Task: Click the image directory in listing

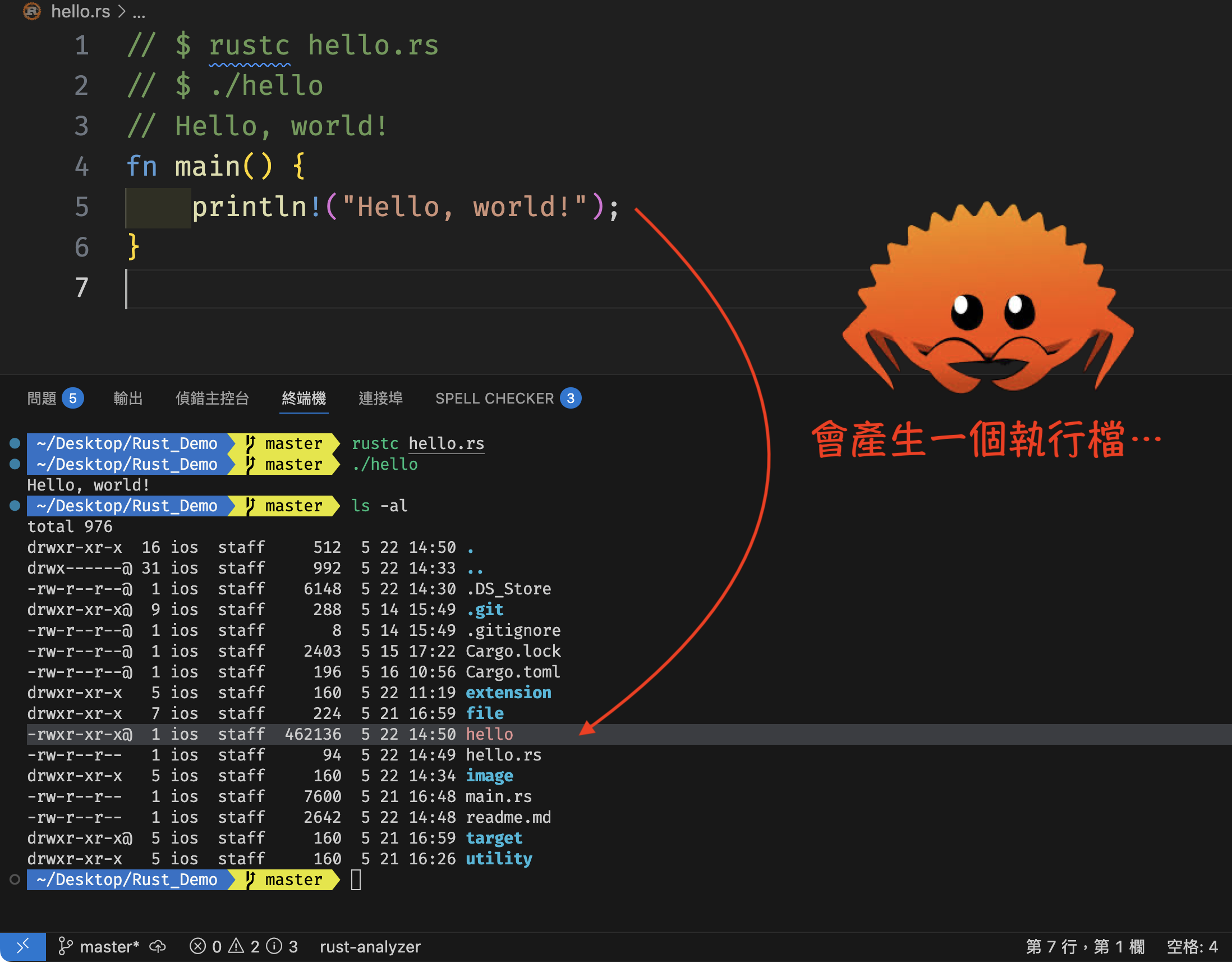Action: click(x=490, y=776)
